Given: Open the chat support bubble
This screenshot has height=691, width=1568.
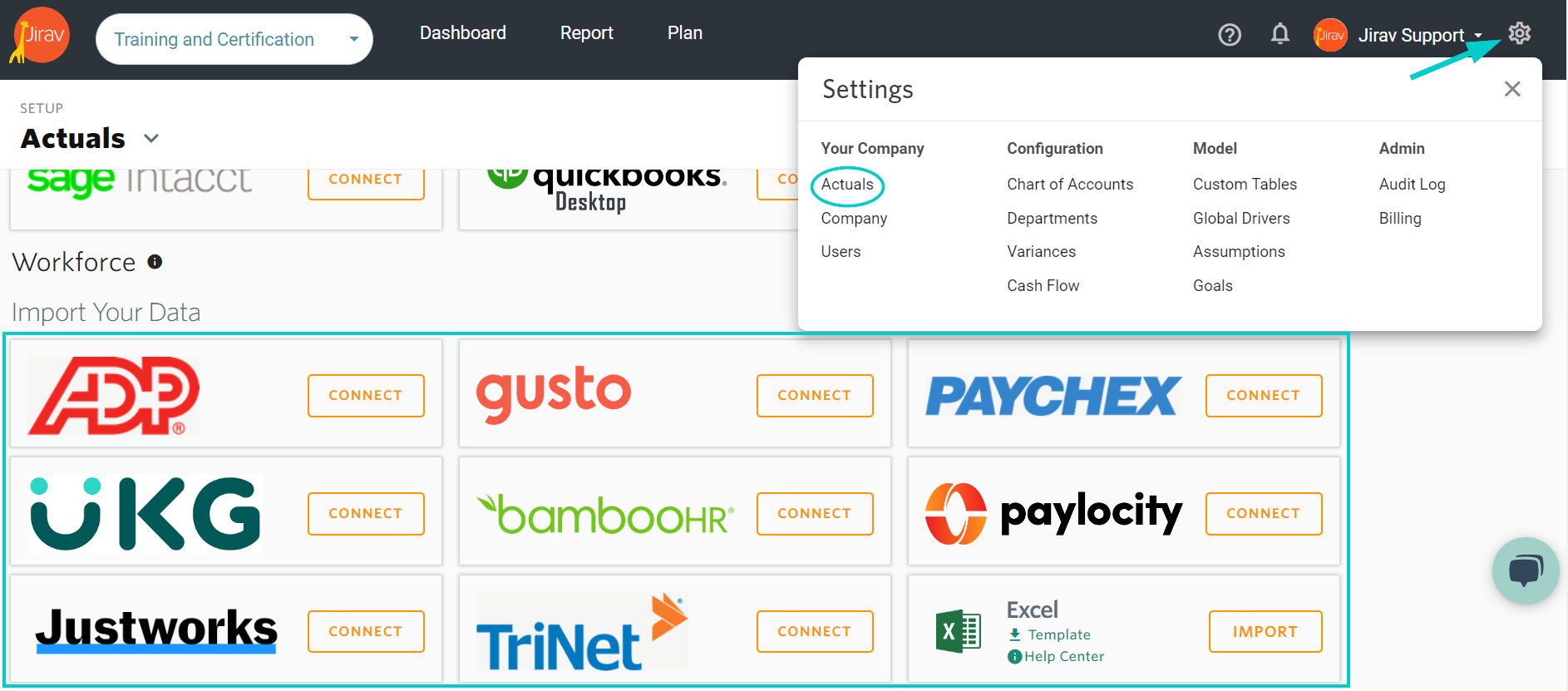Looking at the screenshot, I should [x=1526, y=570].
